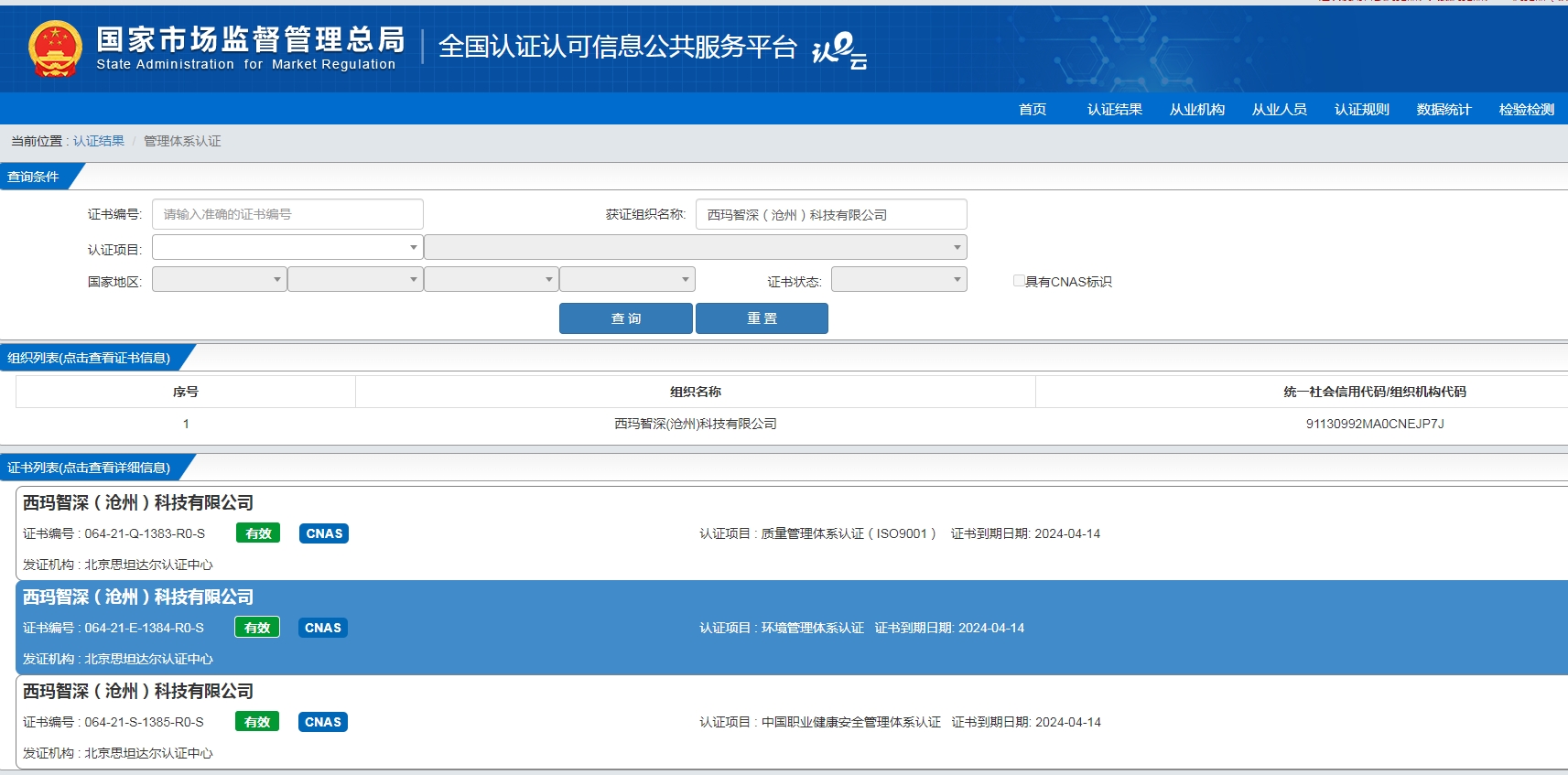
Task: Open the fourth 国家地区 dropdown
Action: pyautogui.click(x=627, y=279)
